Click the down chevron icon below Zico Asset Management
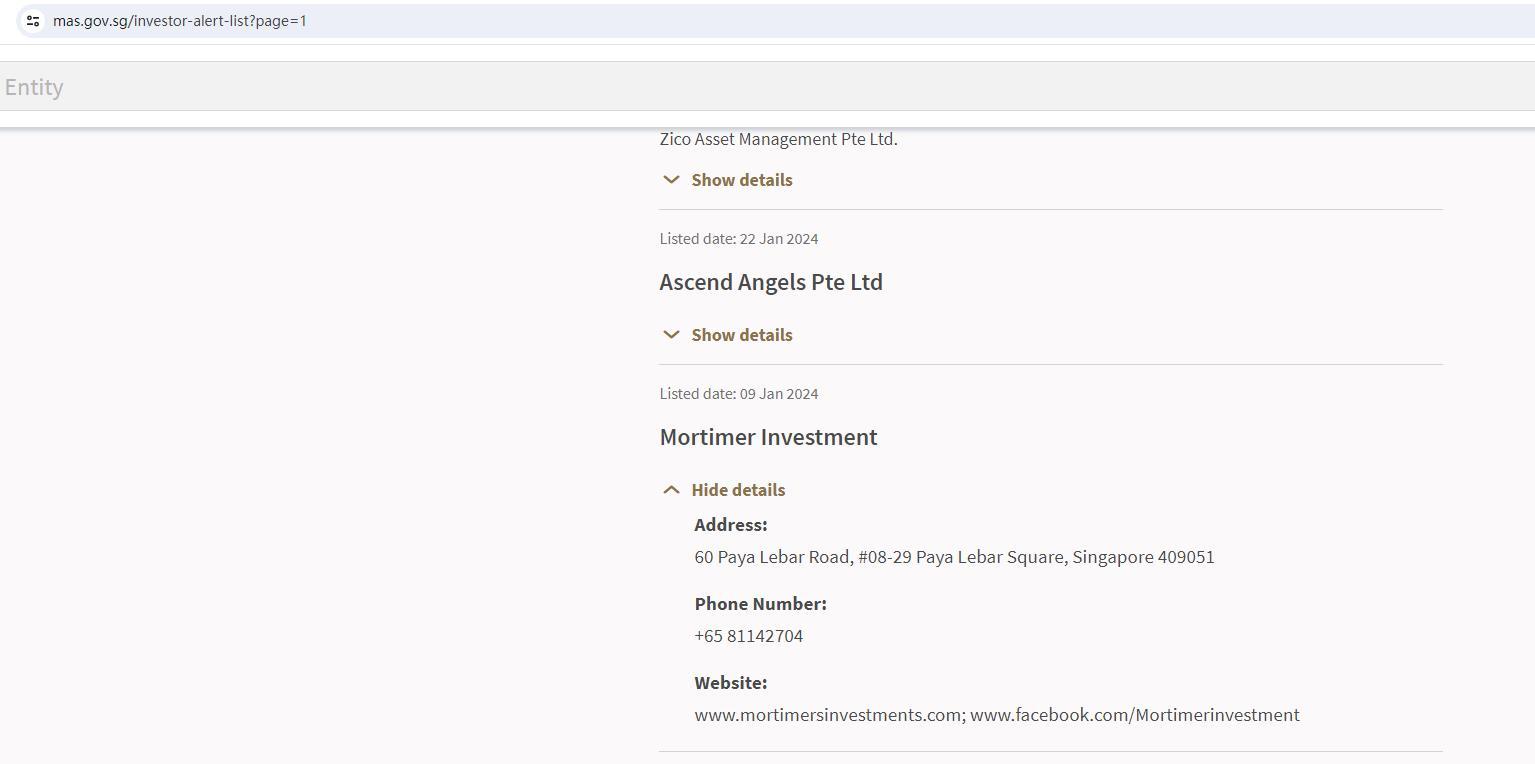Viewport: 1535px width, 764px height. pyautogui.click(x=671, y=180)
